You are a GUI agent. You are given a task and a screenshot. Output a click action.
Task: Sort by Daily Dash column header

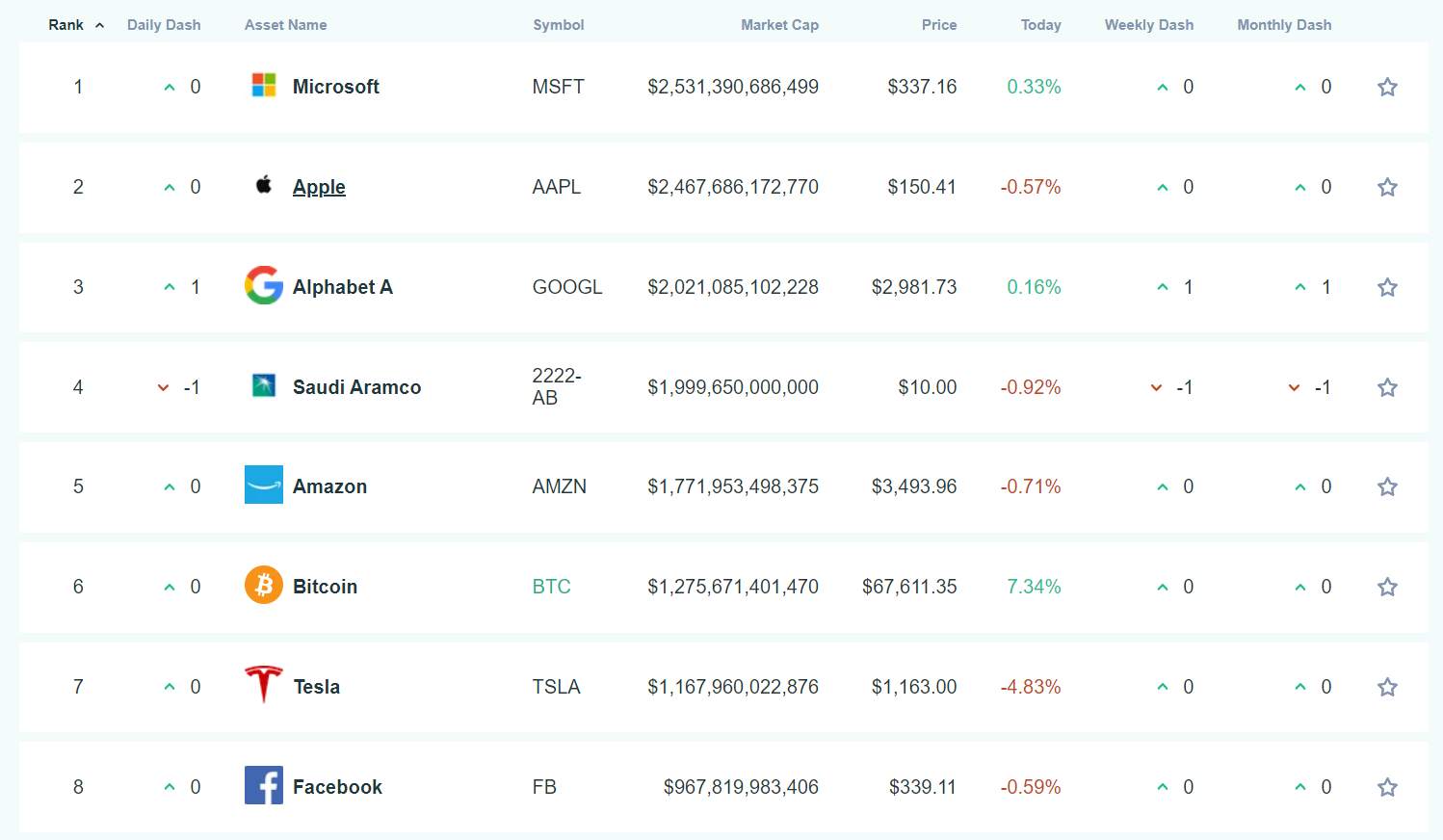click(x=164, y=25)
